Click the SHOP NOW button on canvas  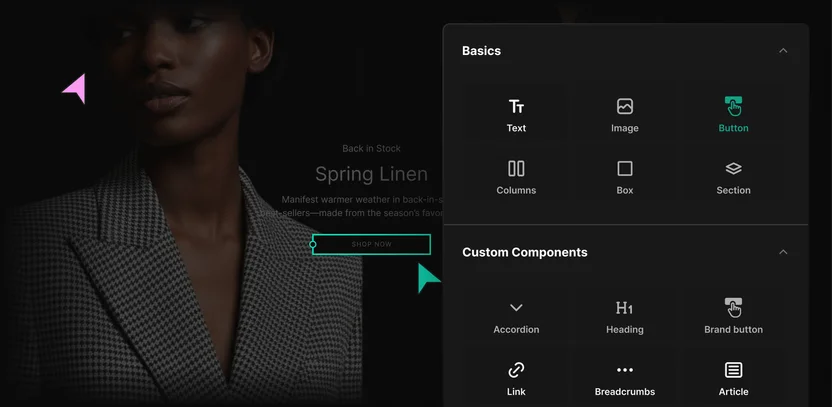coord(371,244)
